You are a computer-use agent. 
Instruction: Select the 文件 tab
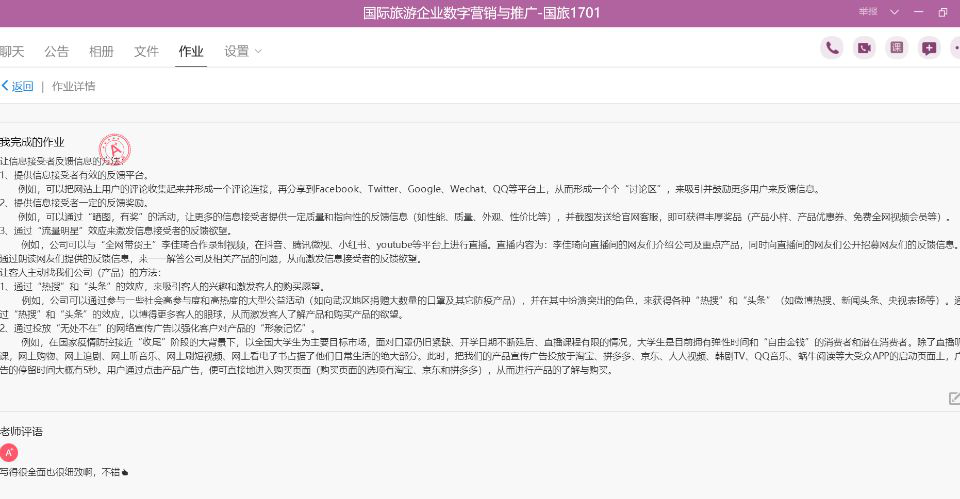[146, 51]
